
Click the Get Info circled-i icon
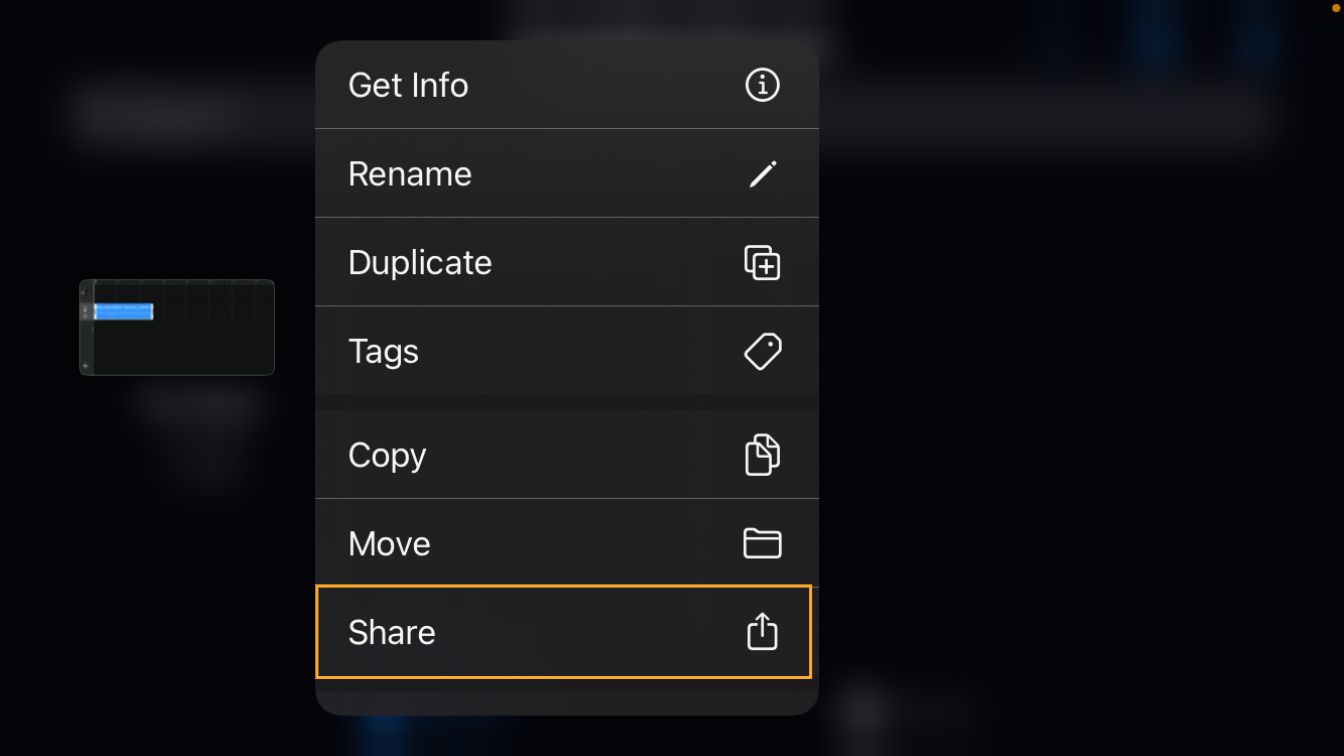[762, 85]
